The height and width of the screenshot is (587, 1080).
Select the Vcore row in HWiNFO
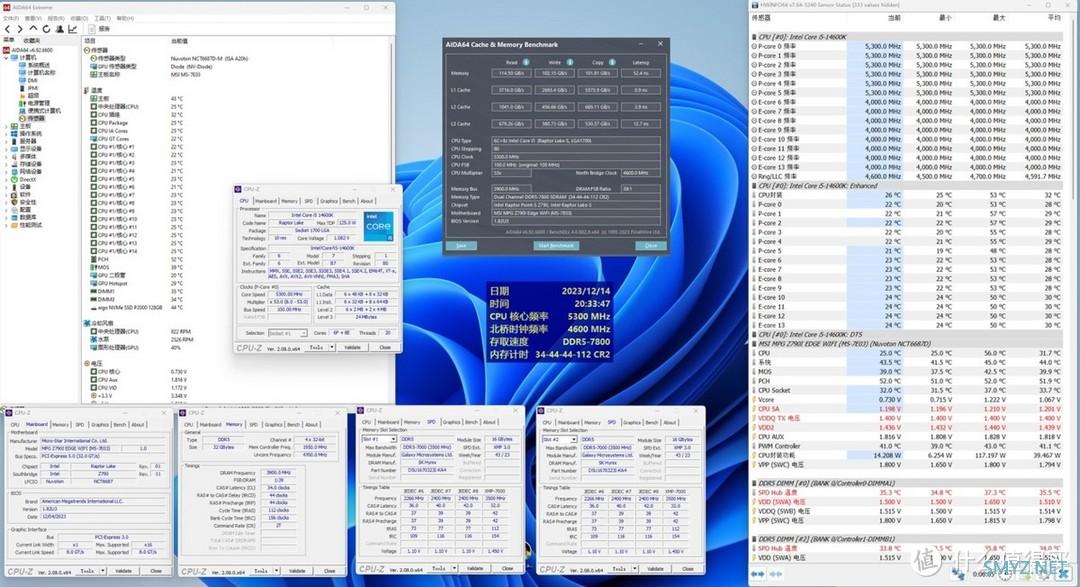pos(908,400)
